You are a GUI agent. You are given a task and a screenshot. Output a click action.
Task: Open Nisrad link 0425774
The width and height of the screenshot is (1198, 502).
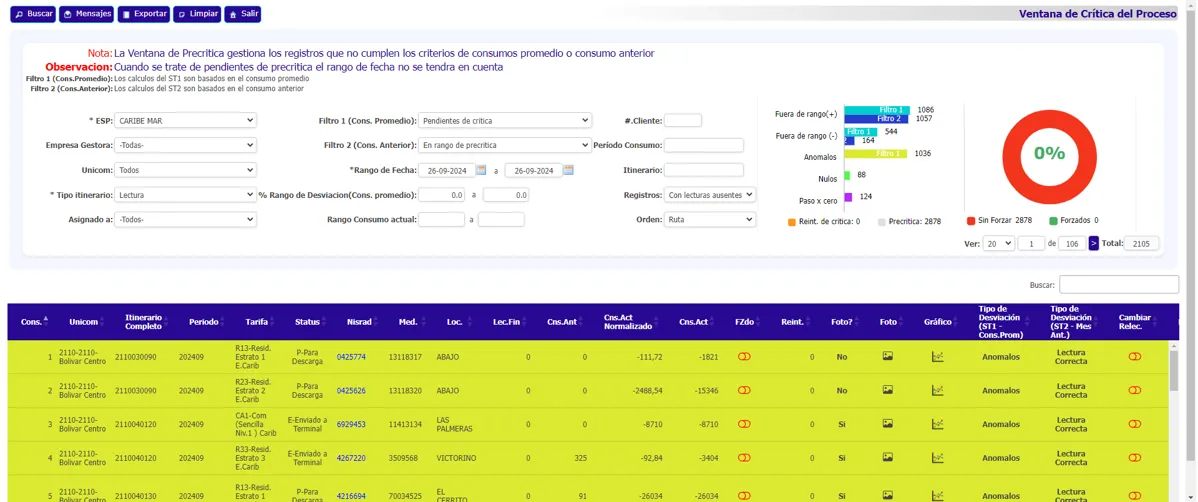pyautogui.click(x=351, y=357)
